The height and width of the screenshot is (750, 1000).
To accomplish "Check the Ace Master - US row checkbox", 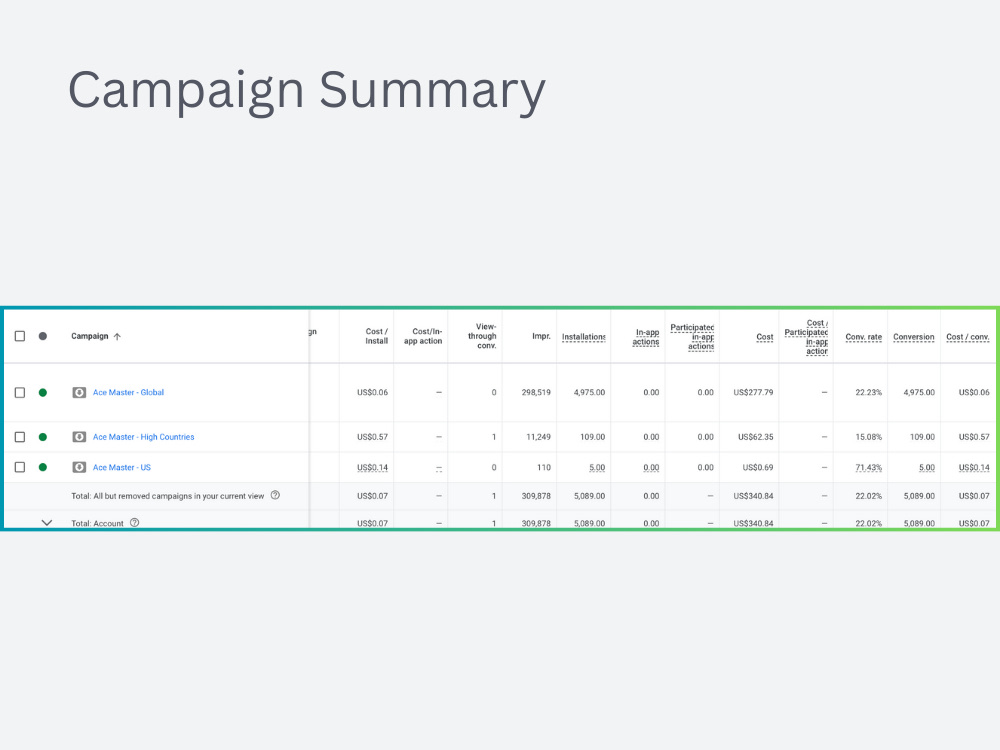I will point(20,467).
